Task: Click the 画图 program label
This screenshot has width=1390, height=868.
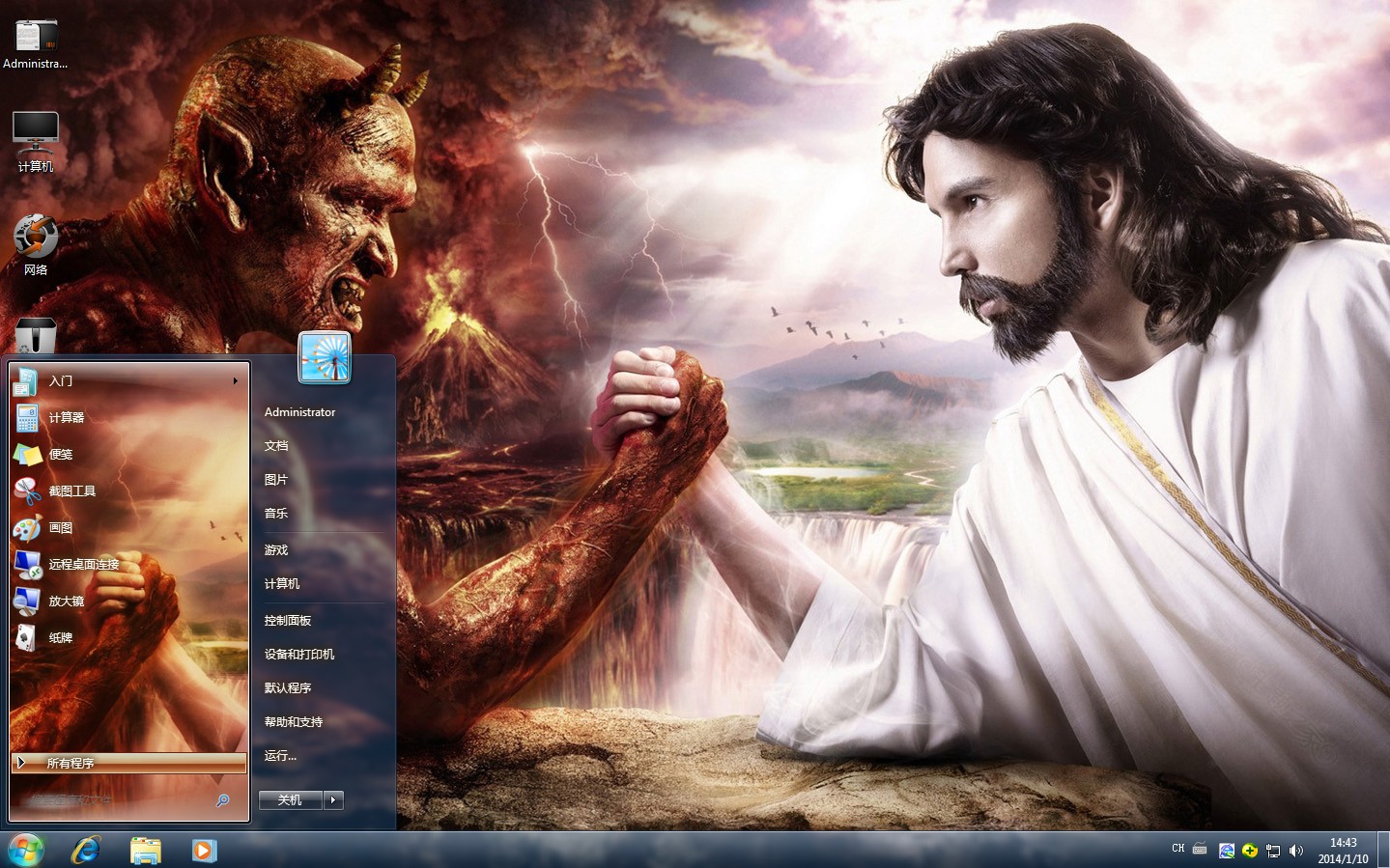Action: tap(61, 528)
